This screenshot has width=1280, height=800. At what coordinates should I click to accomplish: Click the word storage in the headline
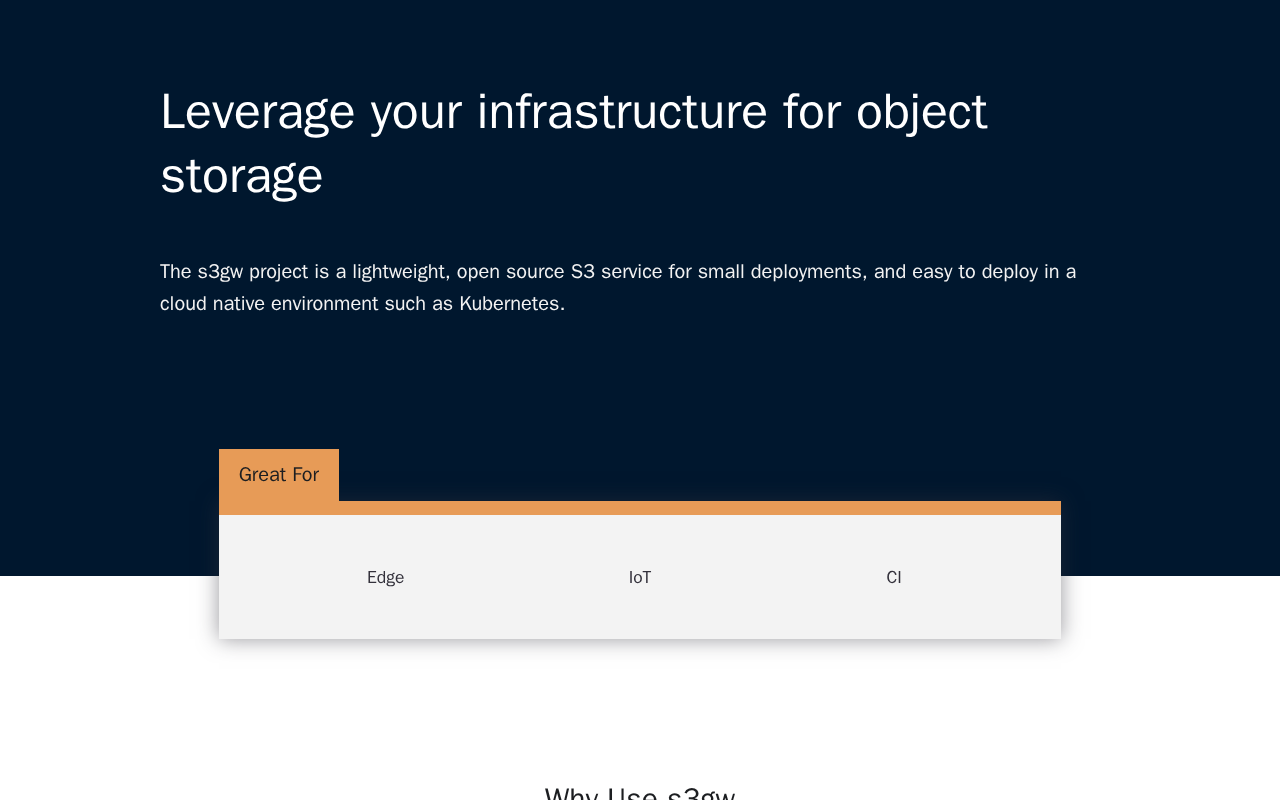tap(241, 176)
